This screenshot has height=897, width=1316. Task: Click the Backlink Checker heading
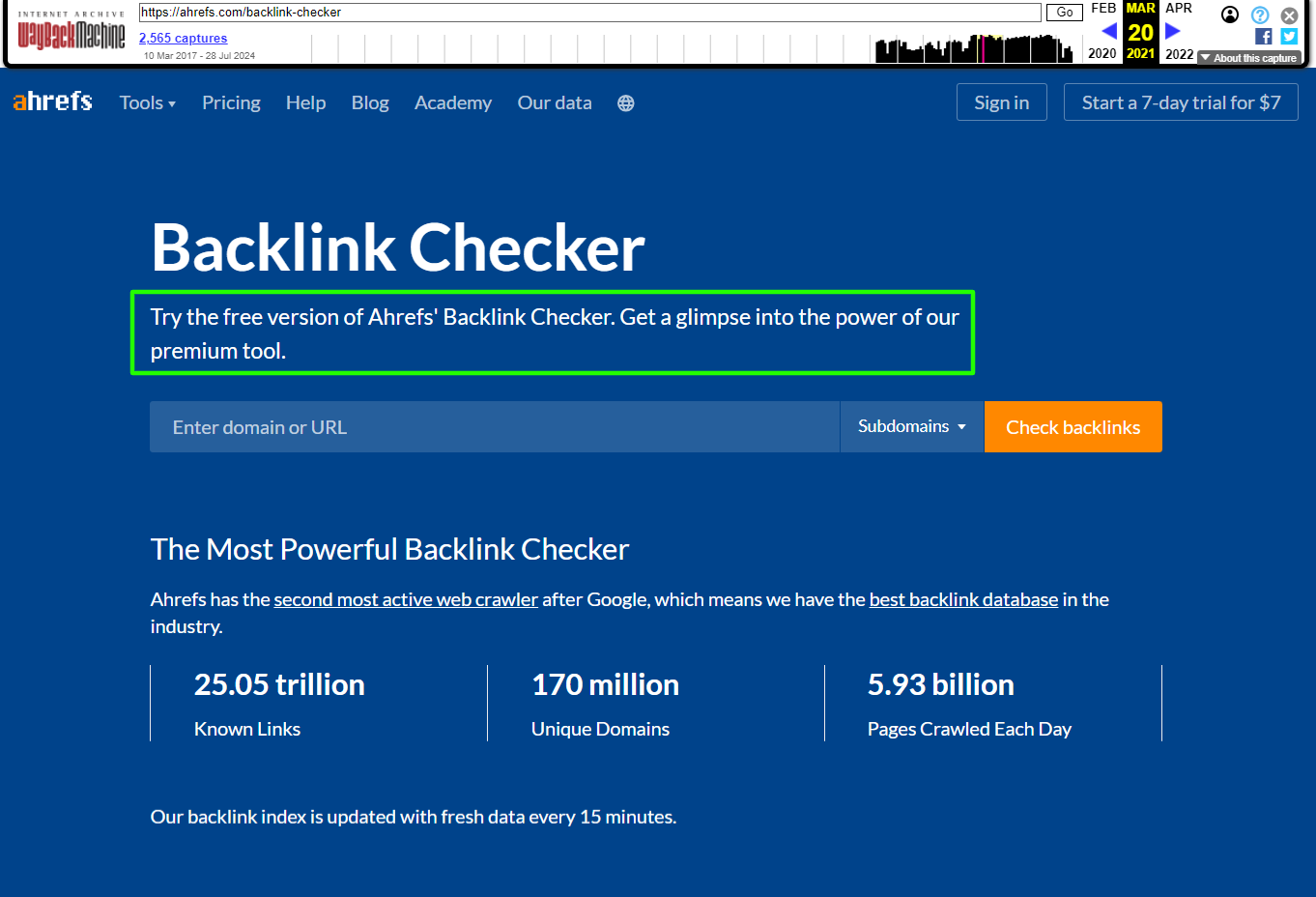(x=398, y=247)
